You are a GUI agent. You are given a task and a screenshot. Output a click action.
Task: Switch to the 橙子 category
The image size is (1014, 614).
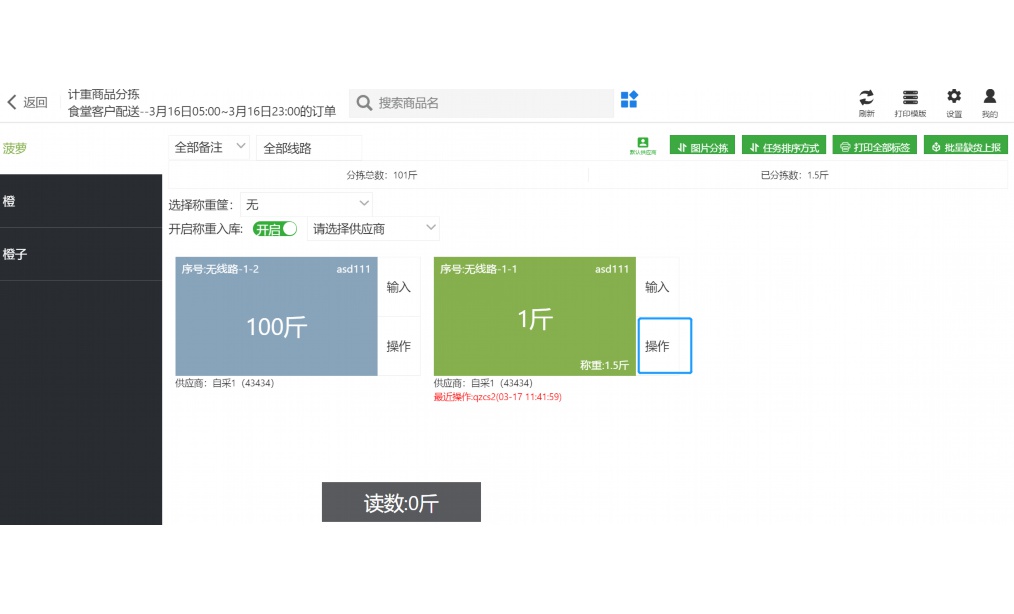coord(81,254)
